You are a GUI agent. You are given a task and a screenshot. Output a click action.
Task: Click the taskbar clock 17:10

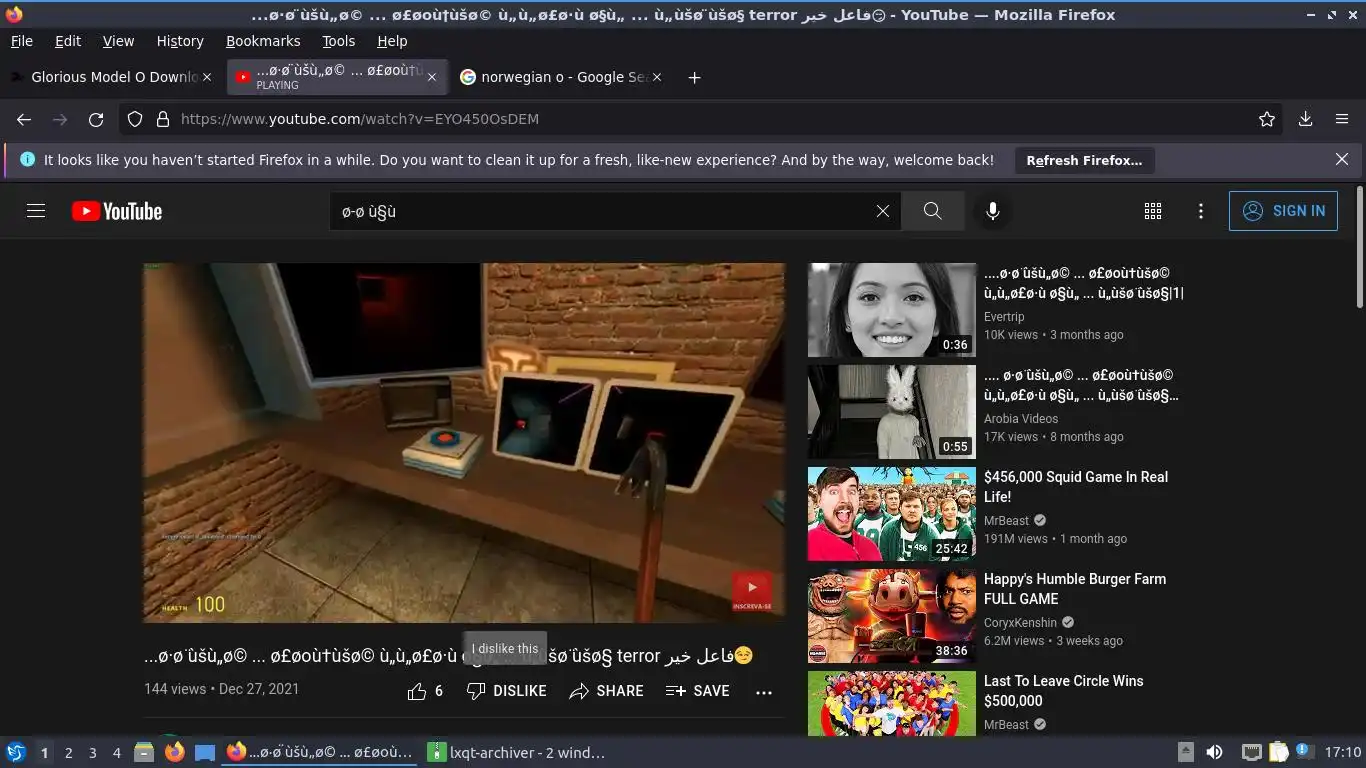[x=1343, y=752]
